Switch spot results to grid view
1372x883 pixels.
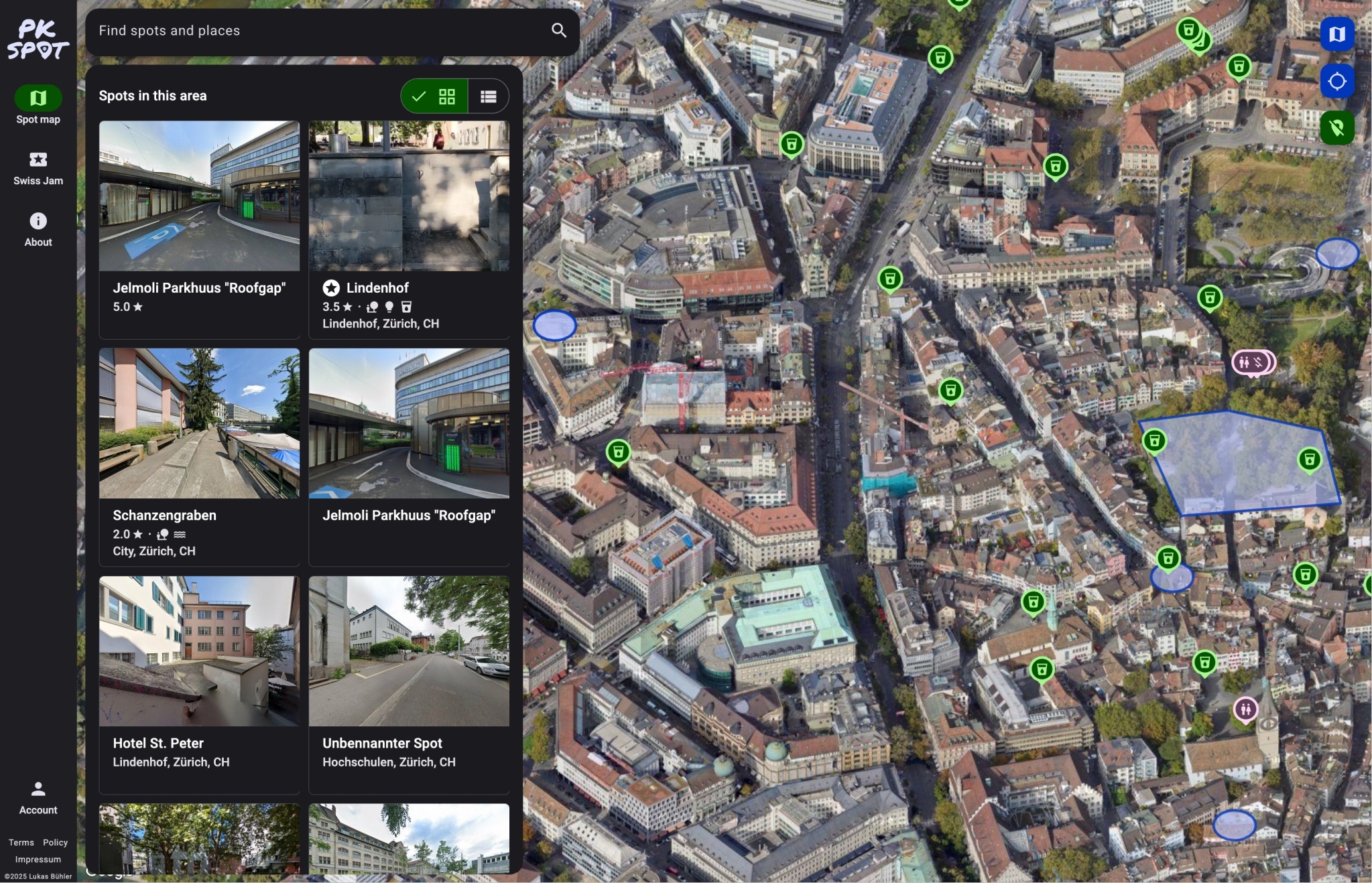pos(434,96)
